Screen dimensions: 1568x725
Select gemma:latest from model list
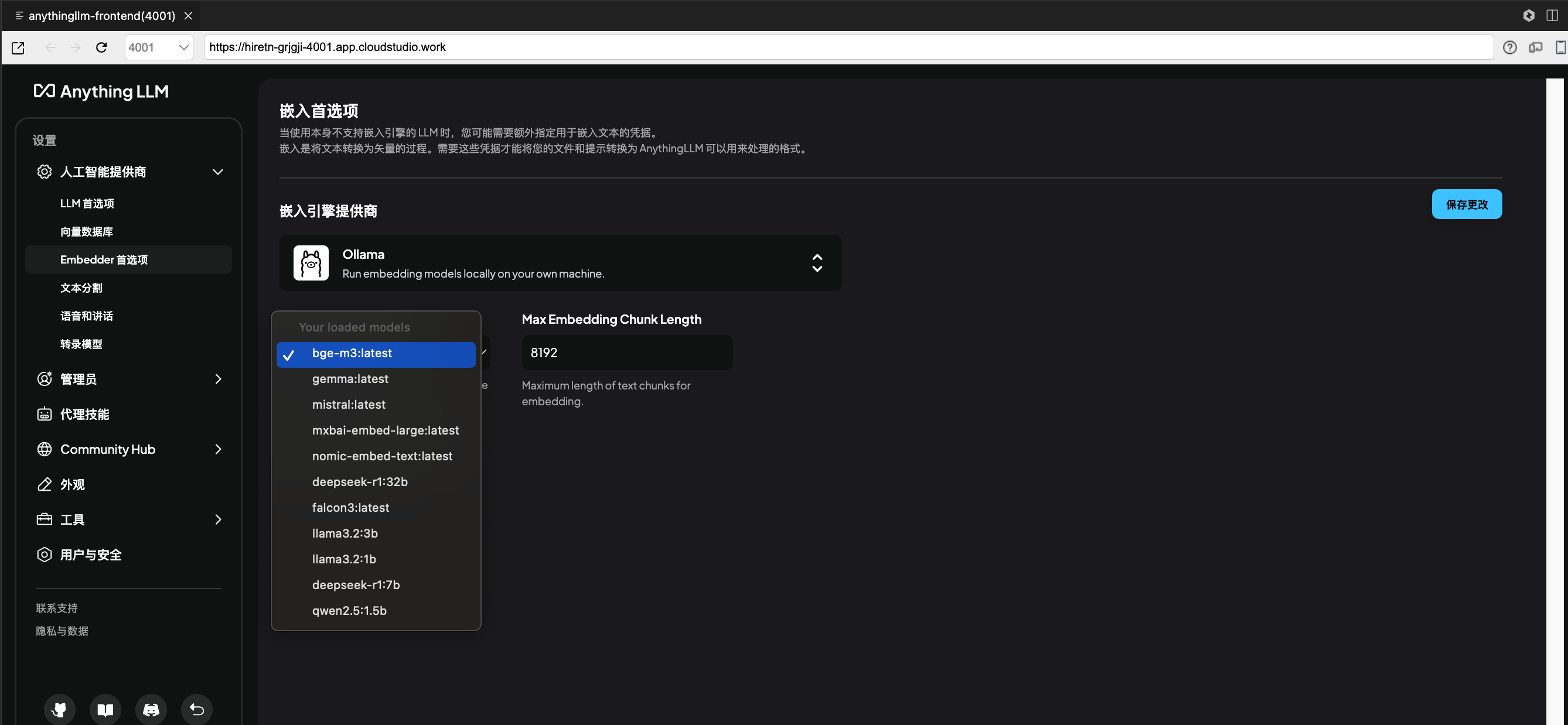(350, 378)
